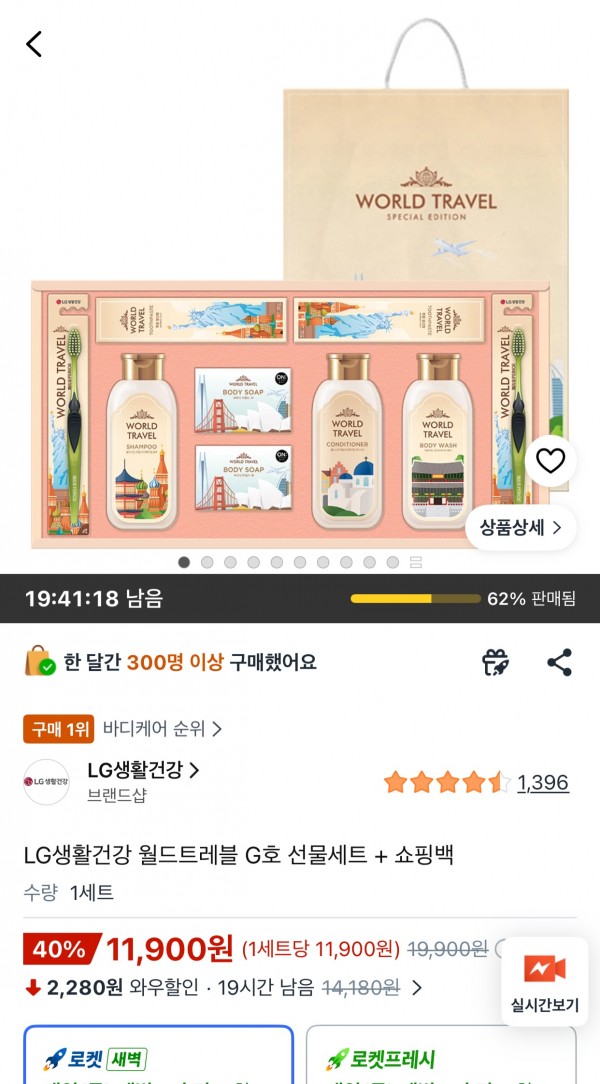Tap the 구매 1위 badge
Screen dimensions: 600x1084
pos(59,729)
